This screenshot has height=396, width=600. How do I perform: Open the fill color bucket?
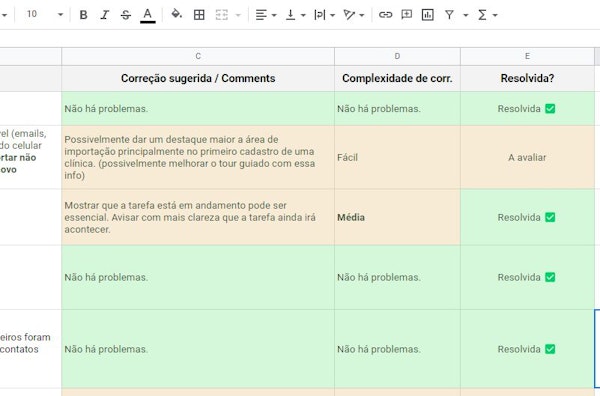(176, 14)
